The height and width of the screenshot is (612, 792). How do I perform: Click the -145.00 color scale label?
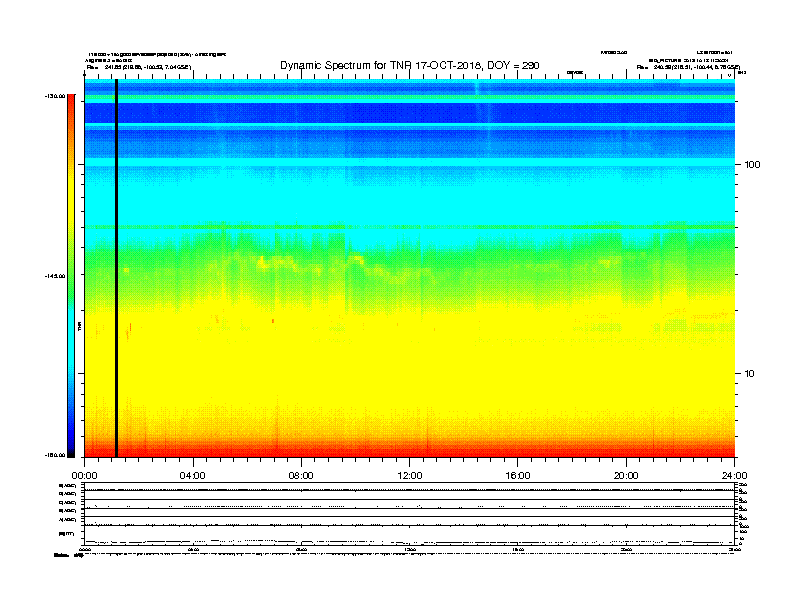point(55,276)
